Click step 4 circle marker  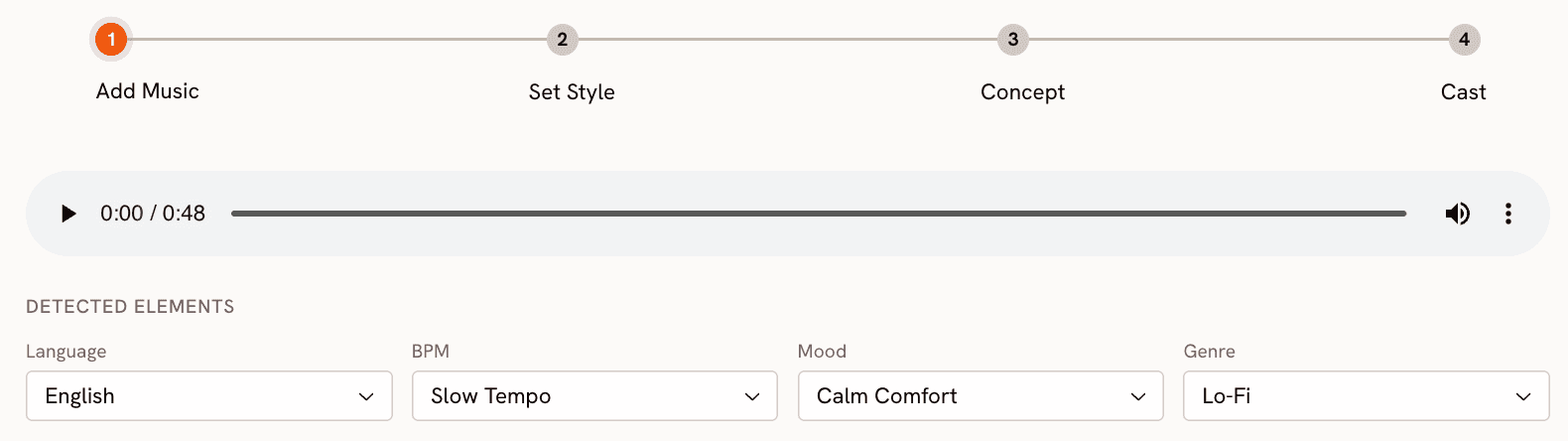(x=1464, y=40)
